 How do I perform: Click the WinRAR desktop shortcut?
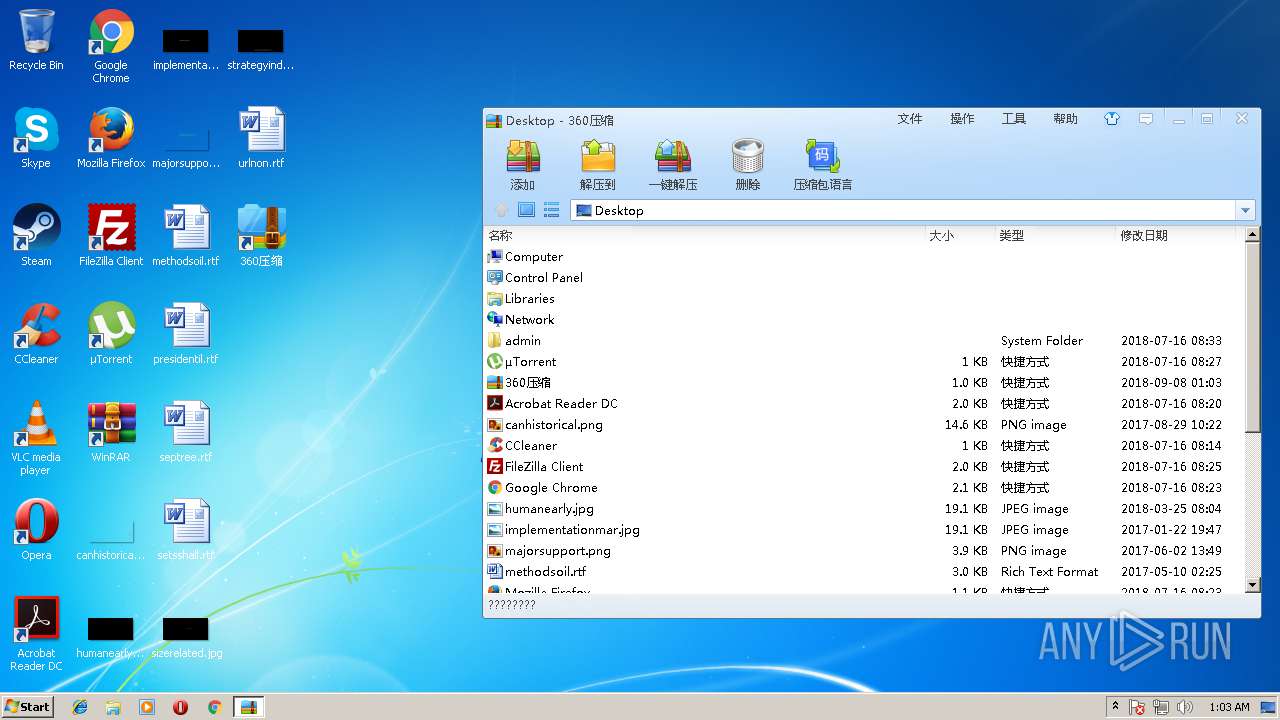pos(111,432)
